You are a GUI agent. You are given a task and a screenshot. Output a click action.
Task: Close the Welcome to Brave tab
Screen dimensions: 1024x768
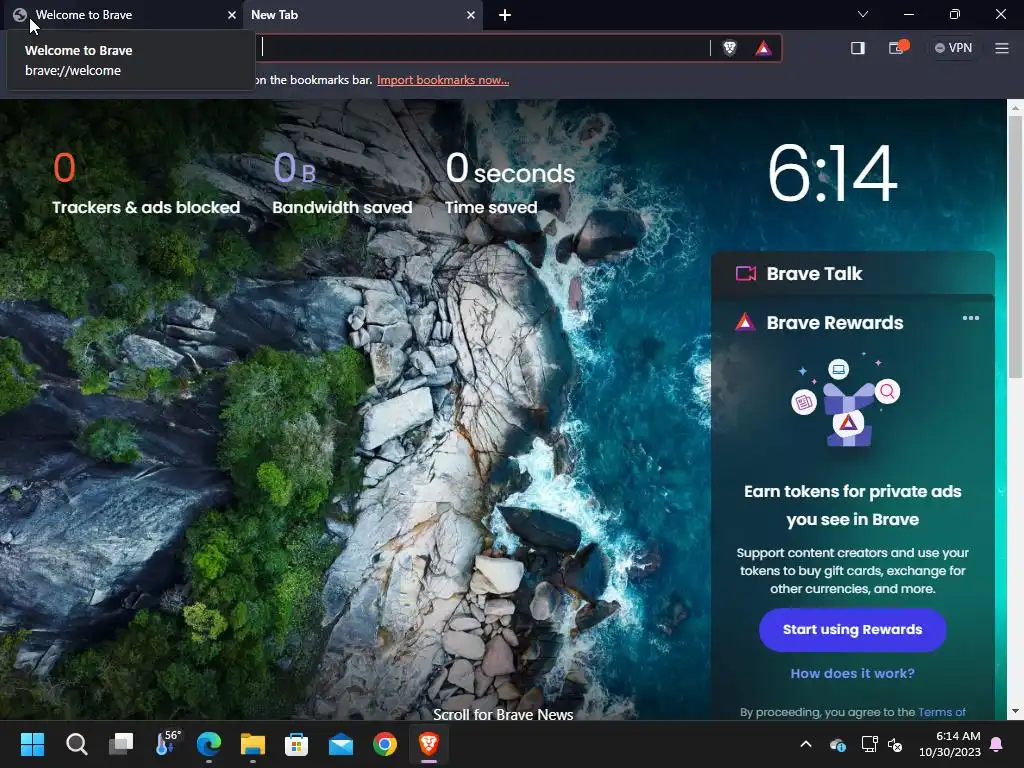(x=231, y=14)
